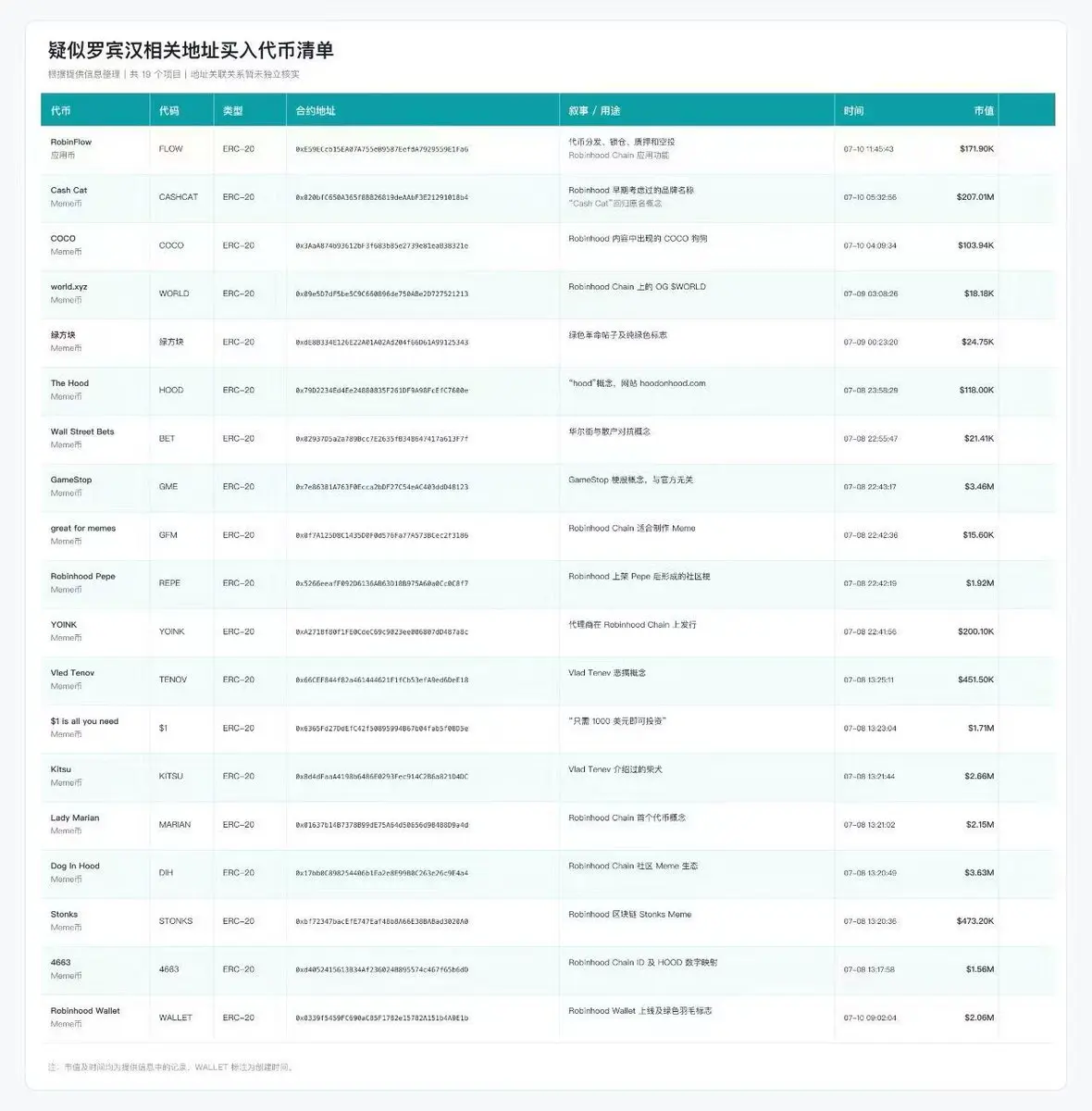
Task: Click the $171.90K market cap value
Action: tap(976, 149)
